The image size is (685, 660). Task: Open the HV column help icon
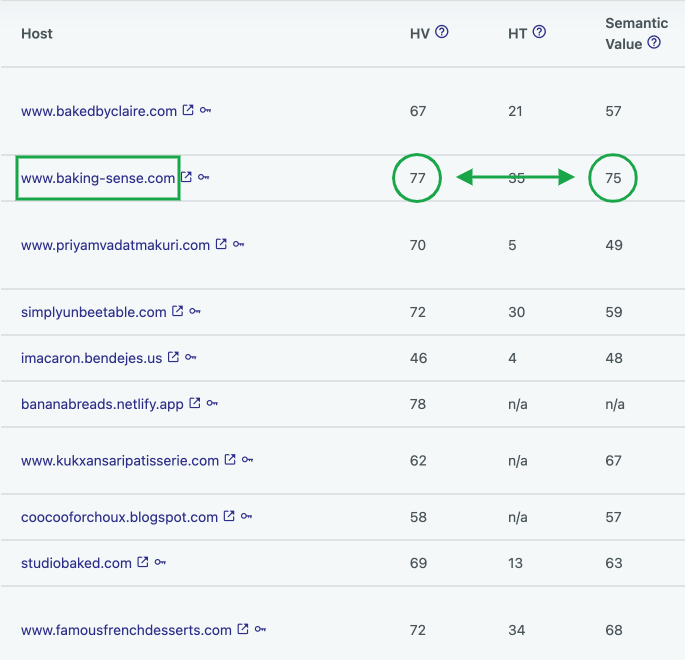pyautogui.click(x=442, y=32)
